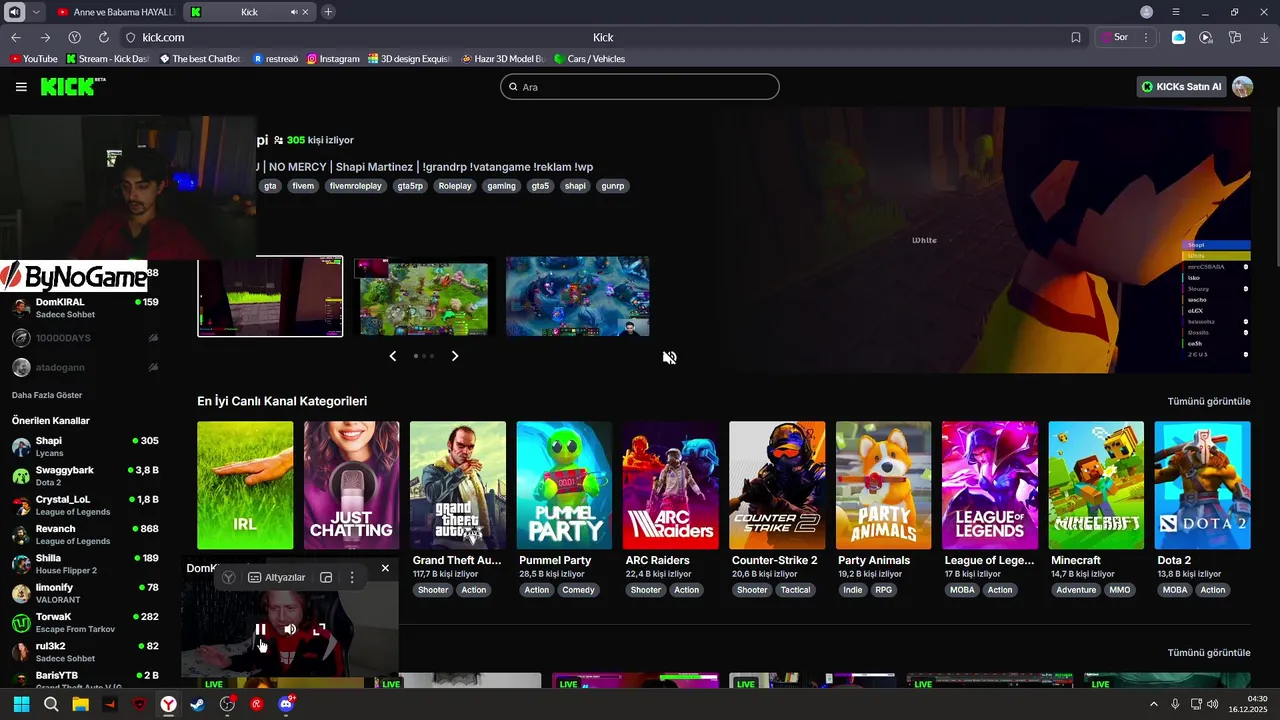Select the first featured stream thumbnail

tap(270, 297)
